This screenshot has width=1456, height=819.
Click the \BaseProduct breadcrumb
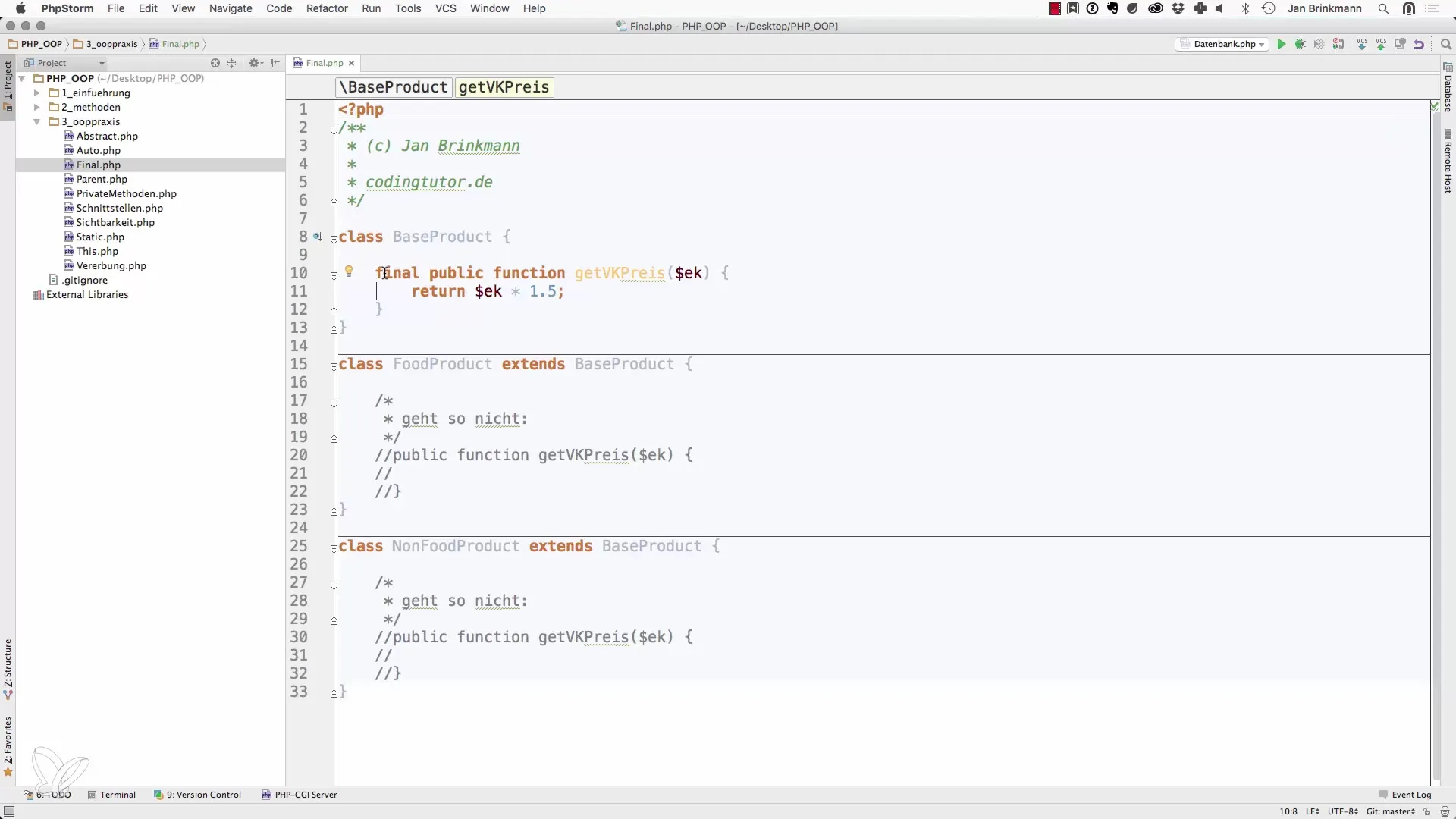(x=394, y=87)
